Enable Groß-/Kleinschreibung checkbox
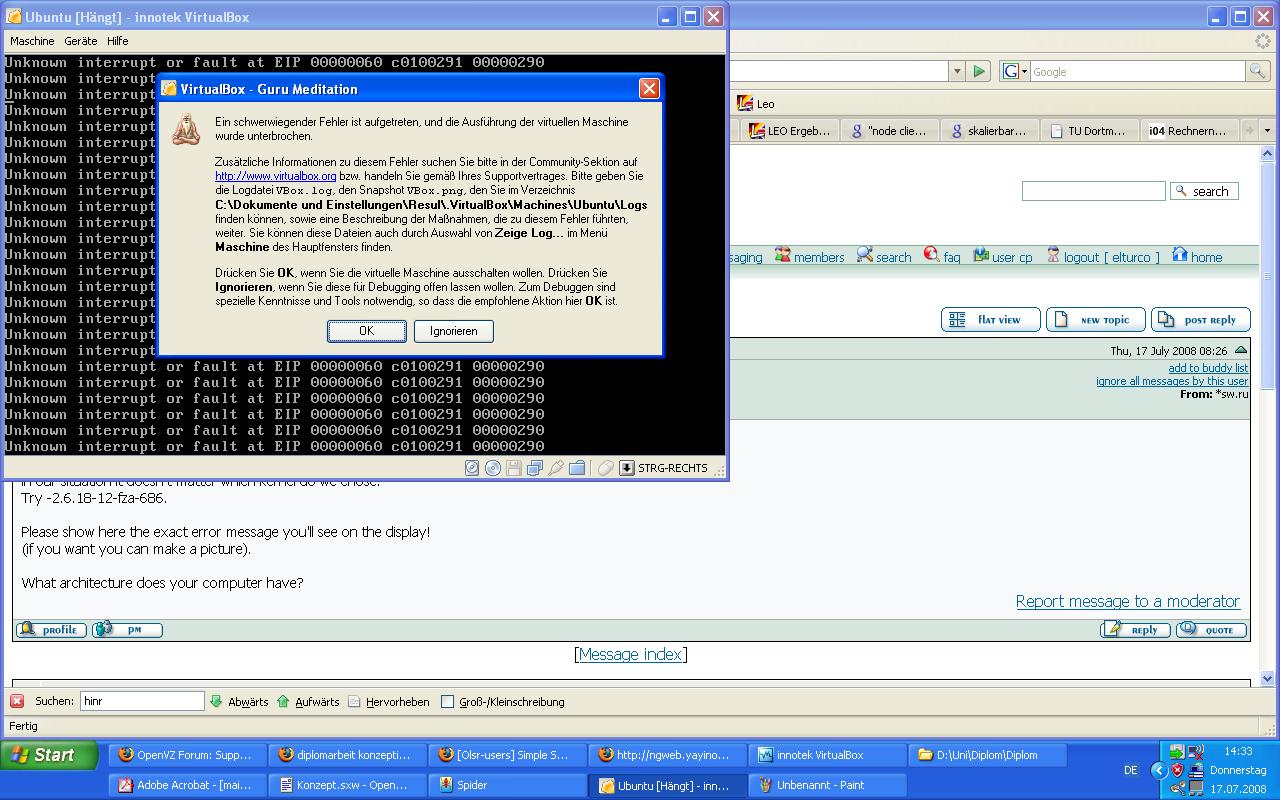The width and height of the screenshot is (1280, 800). point(448,702)
